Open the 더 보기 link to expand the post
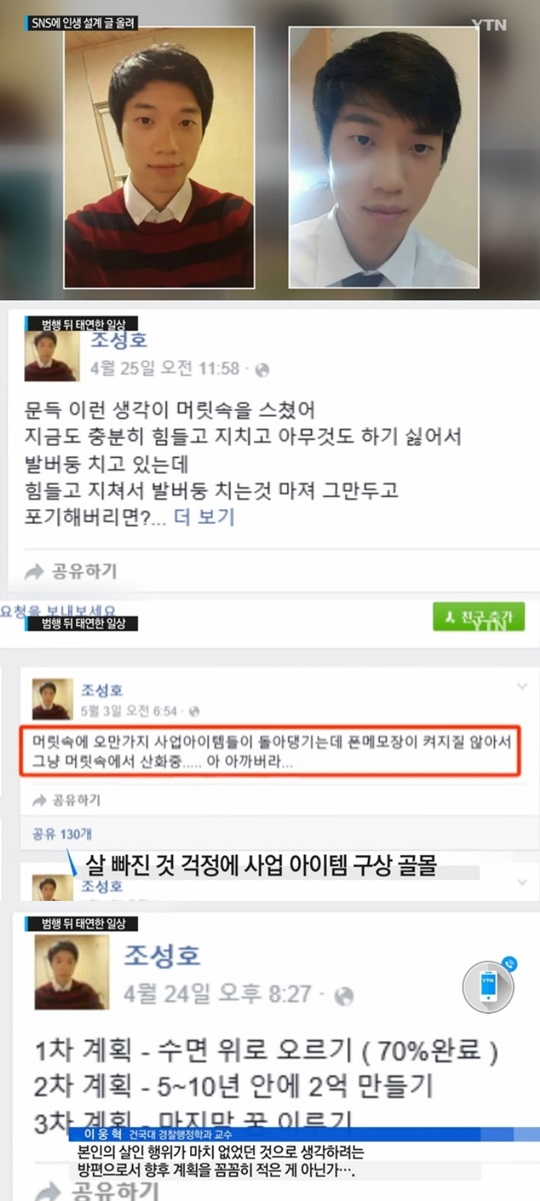Image resolution: width=540 pixels, height=1201 pixels. click(x=204, y=518)
